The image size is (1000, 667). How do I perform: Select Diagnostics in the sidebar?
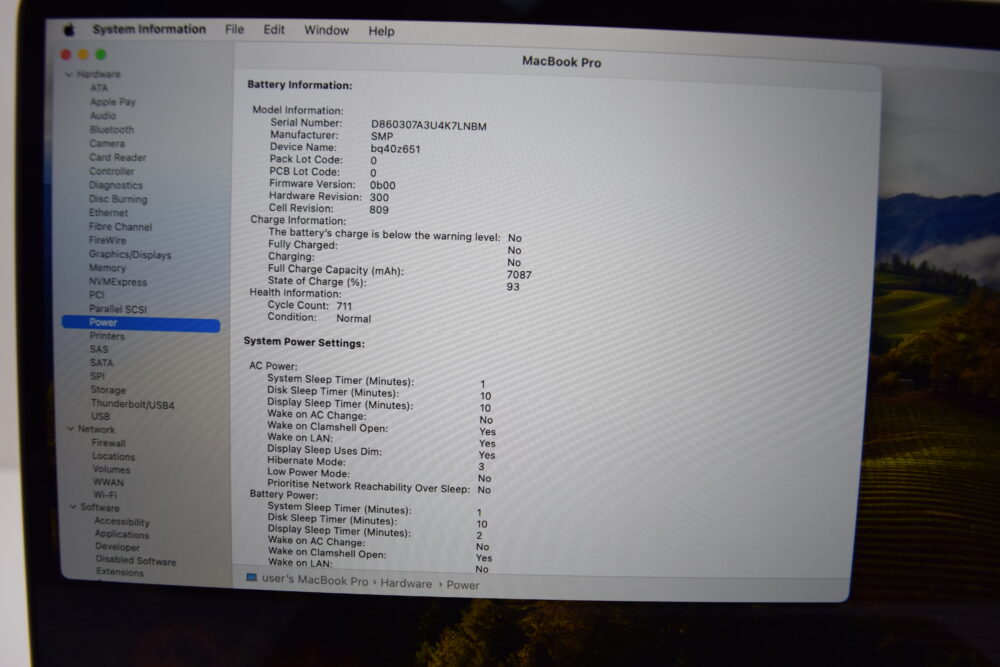(x=116, y=185)
